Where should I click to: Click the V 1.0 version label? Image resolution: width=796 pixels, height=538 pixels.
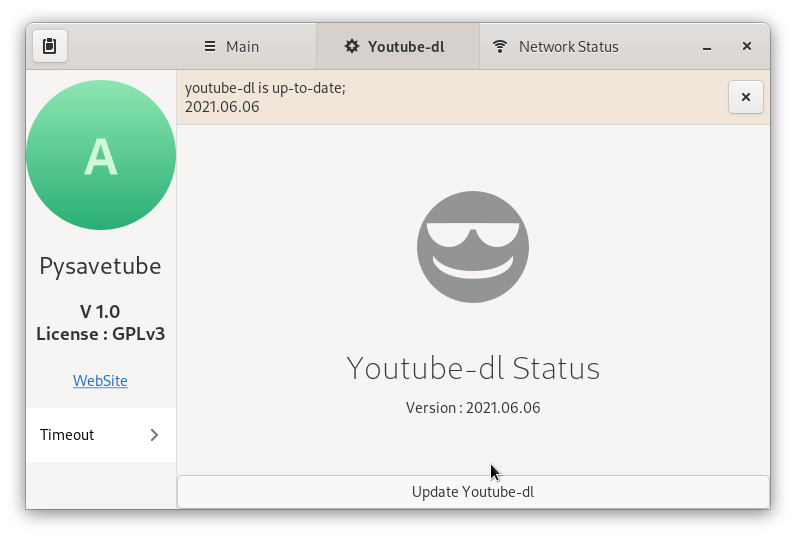[x=100, y=312]
